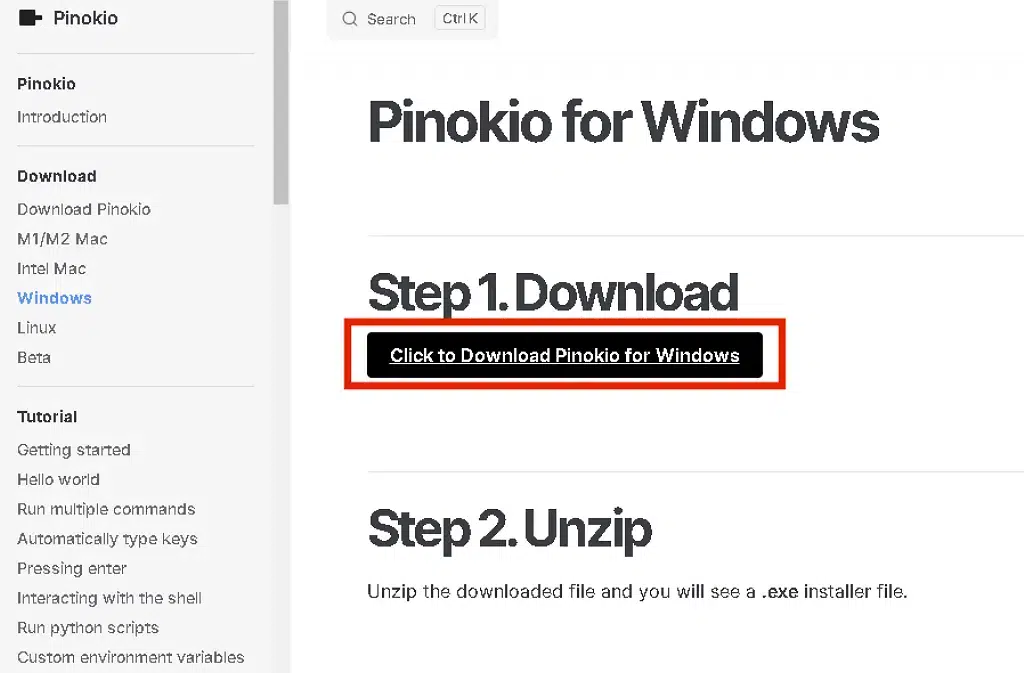
Task: Go to Download Pinokio page
Action: (84, 209)
